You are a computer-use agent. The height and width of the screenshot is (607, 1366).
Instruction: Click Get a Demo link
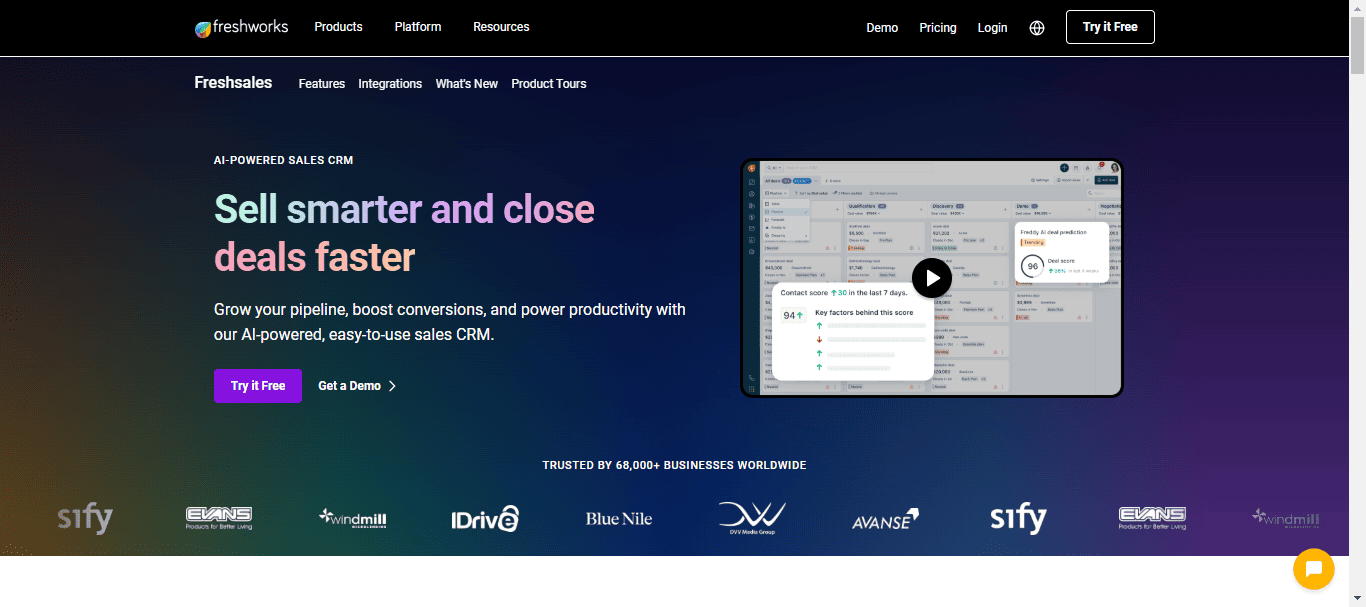click(357, 386)
